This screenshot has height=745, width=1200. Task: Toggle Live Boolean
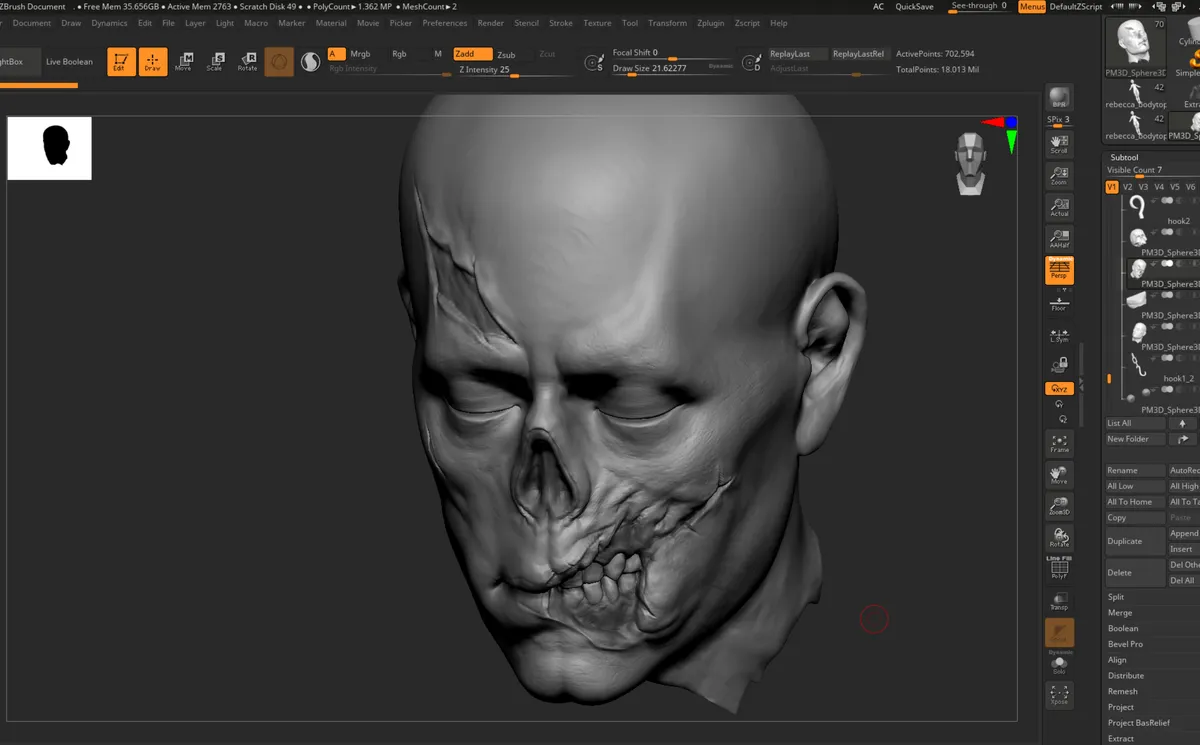[x=69, y=62]
